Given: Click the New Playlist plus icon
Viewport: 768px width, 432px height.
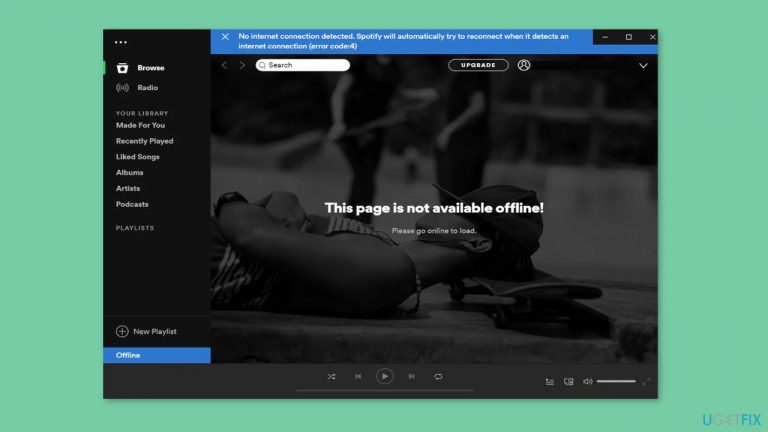Looking at the screenshot, I should click(x=122, y=332).
